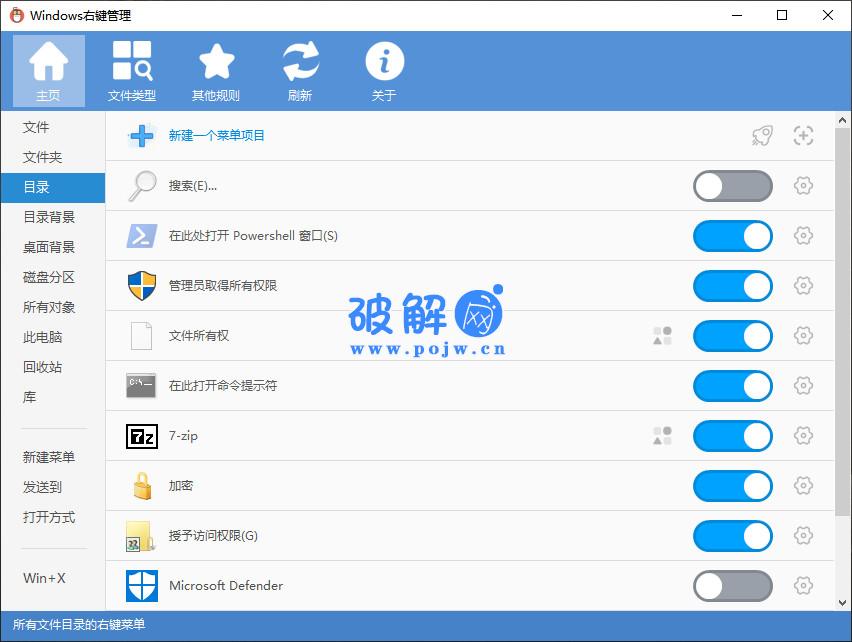
Task: Open the gear settings for Microsoft Defender
Action: [803, 586]
